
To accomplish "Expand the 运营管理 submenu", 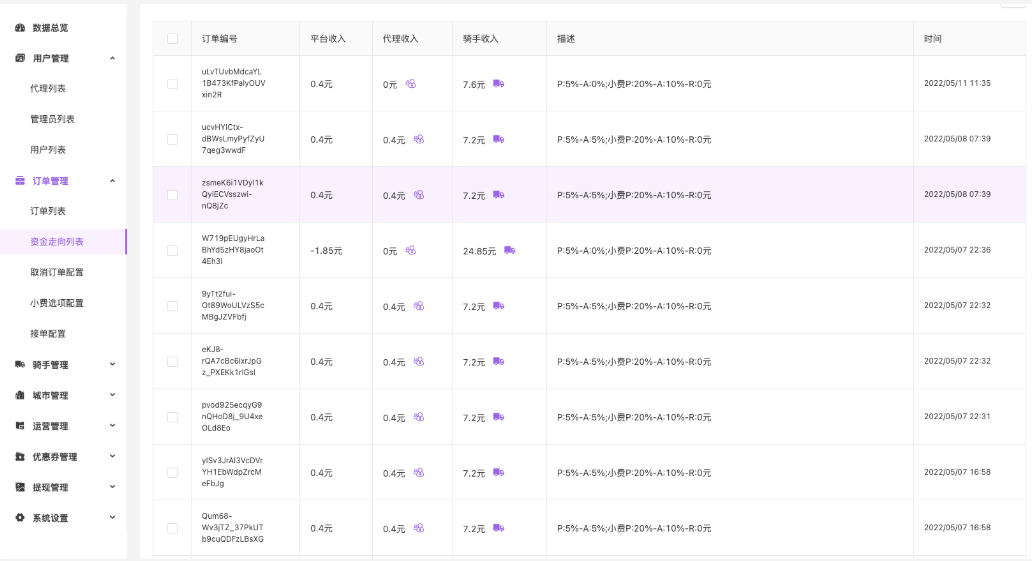I will pyautogui.click(x=112, y=426).
